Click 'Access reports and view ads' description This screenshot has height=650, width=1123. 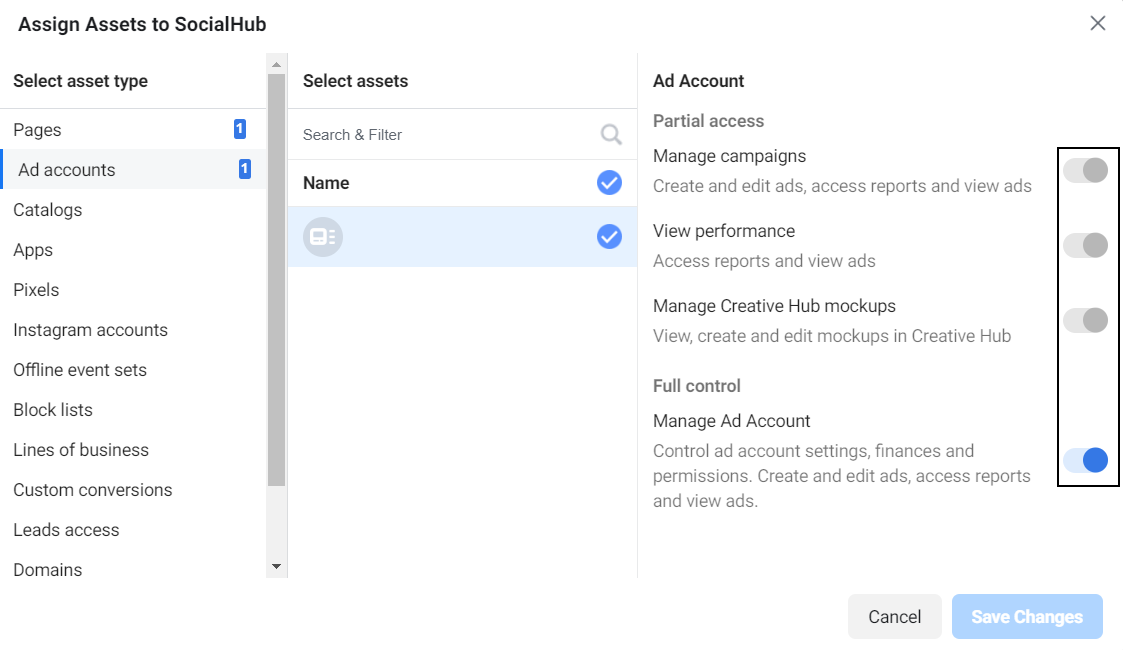pyautogui.click(x=764, y=261)
